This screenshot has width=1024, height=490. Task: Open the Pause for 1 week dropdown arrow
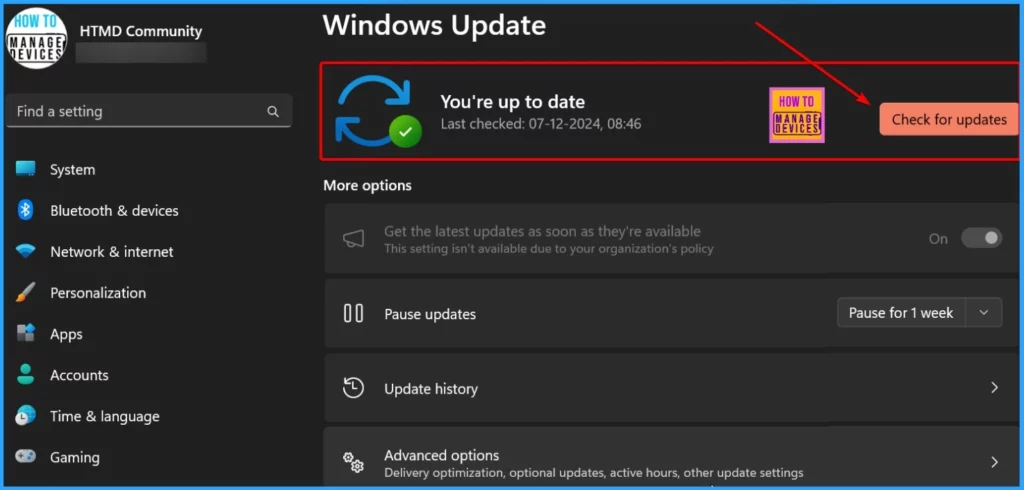click(x=984, y=313)
